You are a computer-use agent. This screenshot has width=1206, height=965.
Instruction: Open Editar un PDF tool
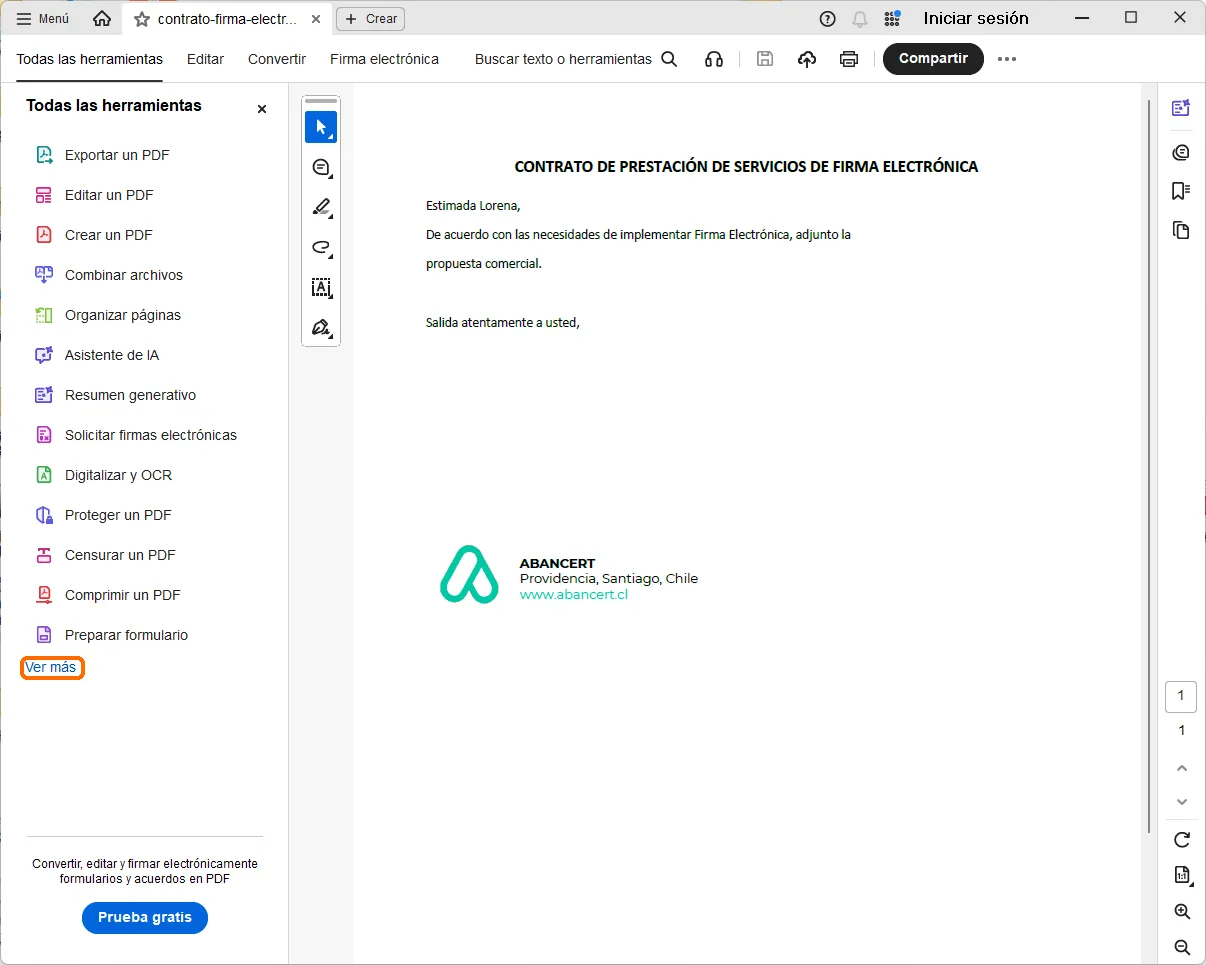pyautogui.click(x=109, y=195)
